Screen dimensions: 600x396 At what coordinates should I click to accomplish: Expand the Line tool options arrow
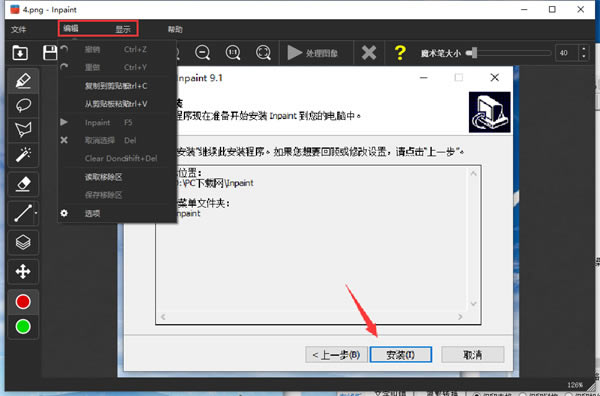36,213
